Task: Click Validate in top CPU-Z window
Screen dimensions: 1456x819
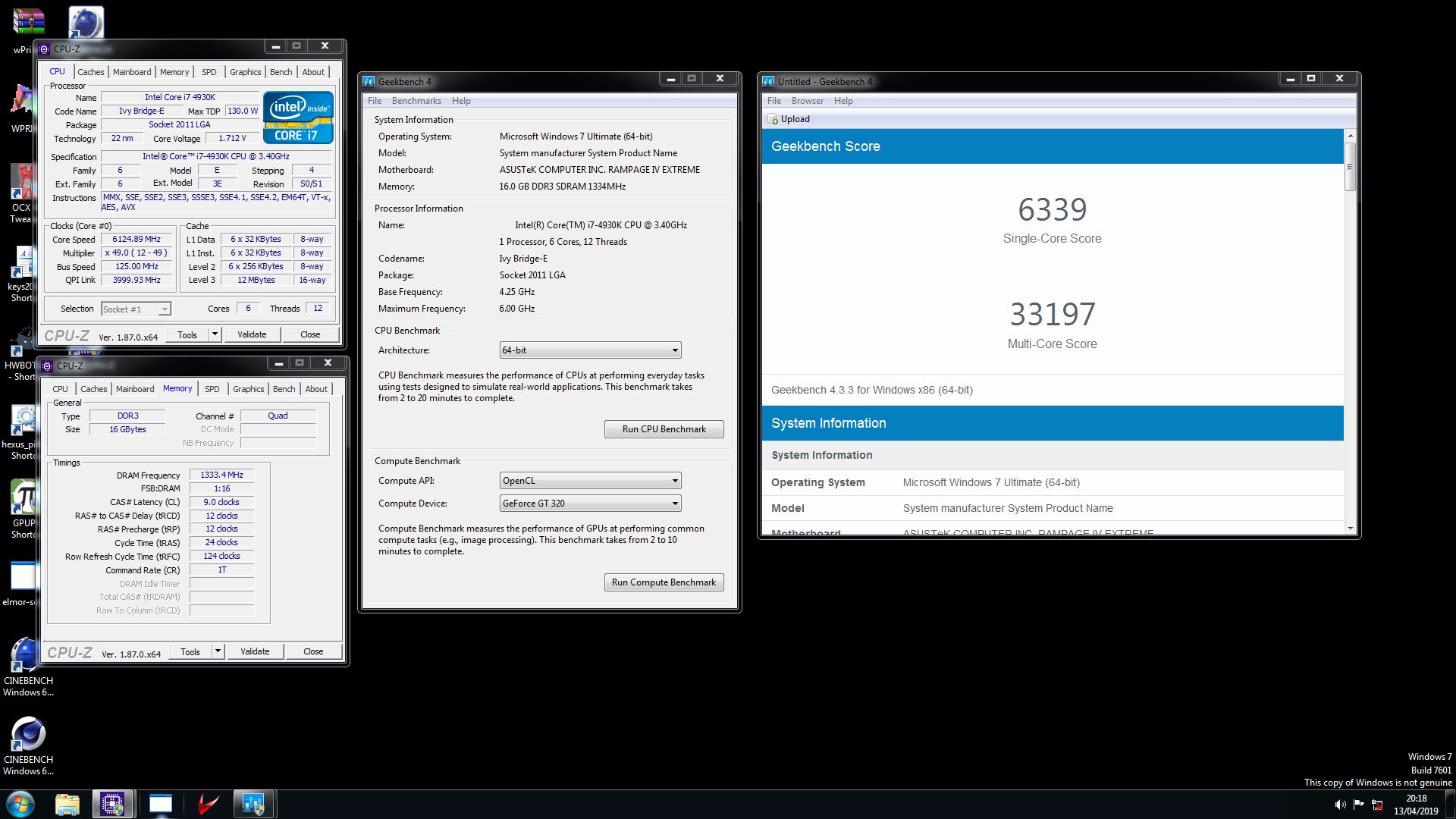Action: tap(252, 334)
